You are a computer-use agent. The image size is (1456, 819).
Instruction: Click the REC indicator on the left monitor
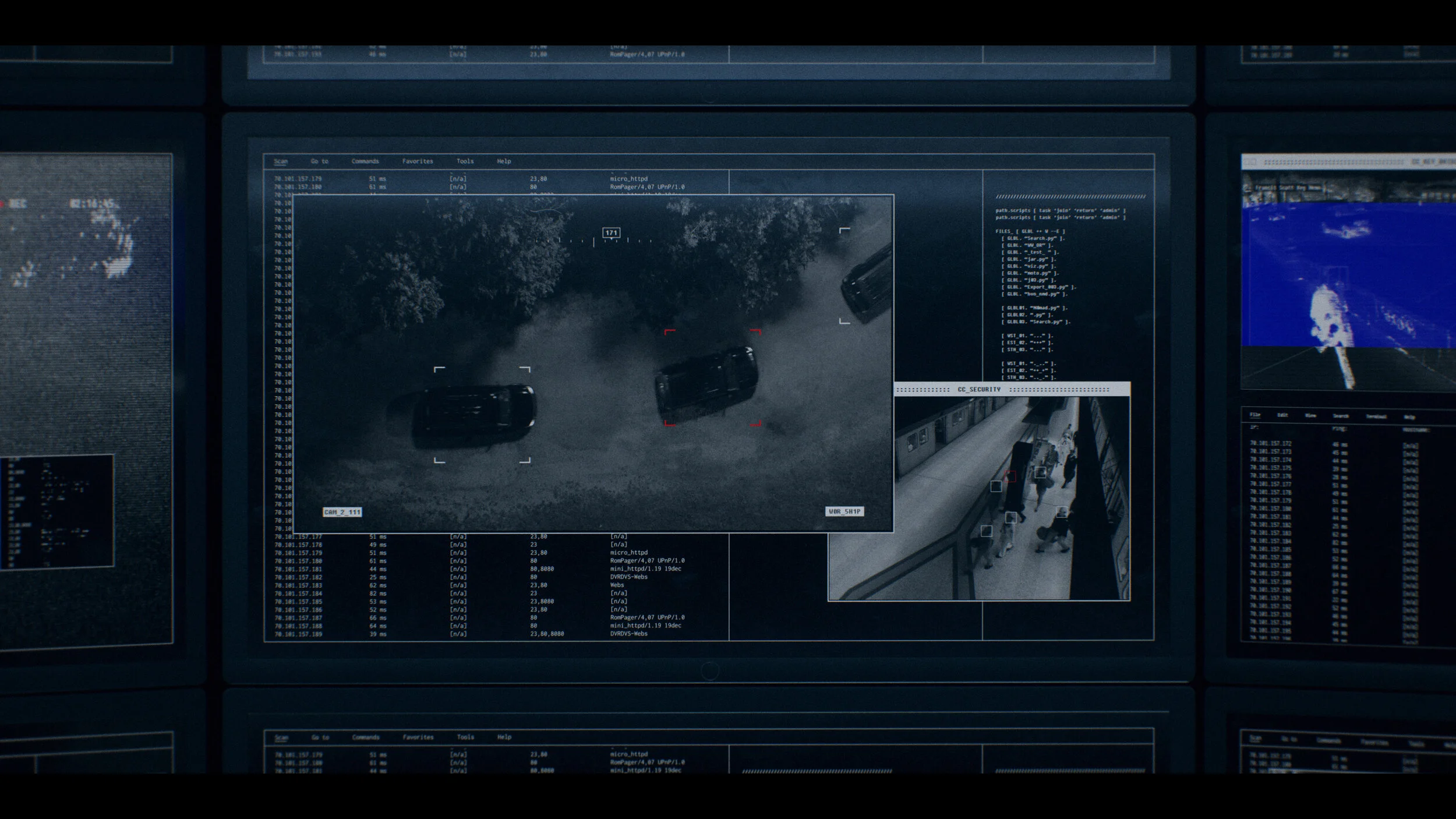pyautogui.click(x=14, y=204)
